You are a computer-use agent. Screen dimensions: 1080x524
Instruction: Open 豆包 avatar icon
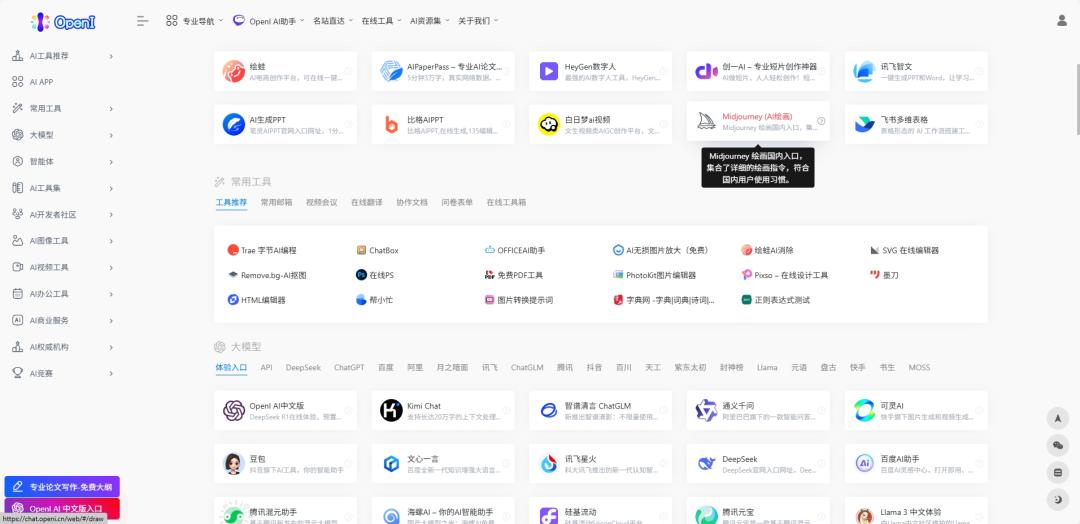pyautogui.click(x=233, y=463)
